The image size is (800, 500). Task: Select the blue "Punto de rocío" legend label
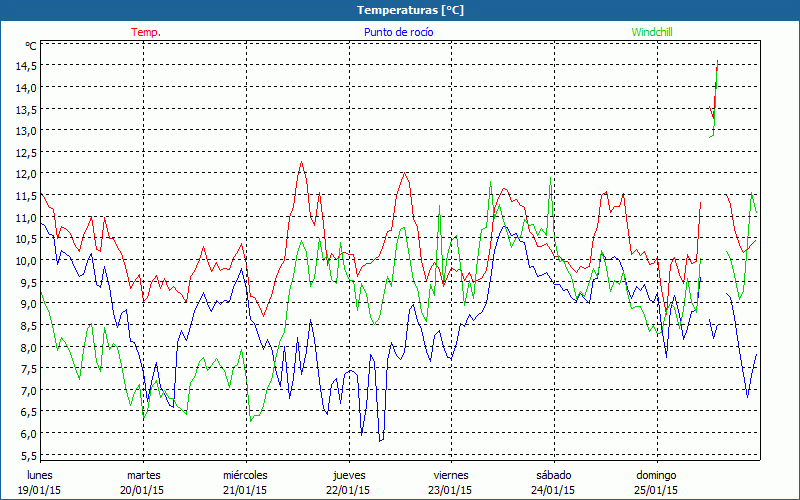pyautogui.click(x=398, y=32)
